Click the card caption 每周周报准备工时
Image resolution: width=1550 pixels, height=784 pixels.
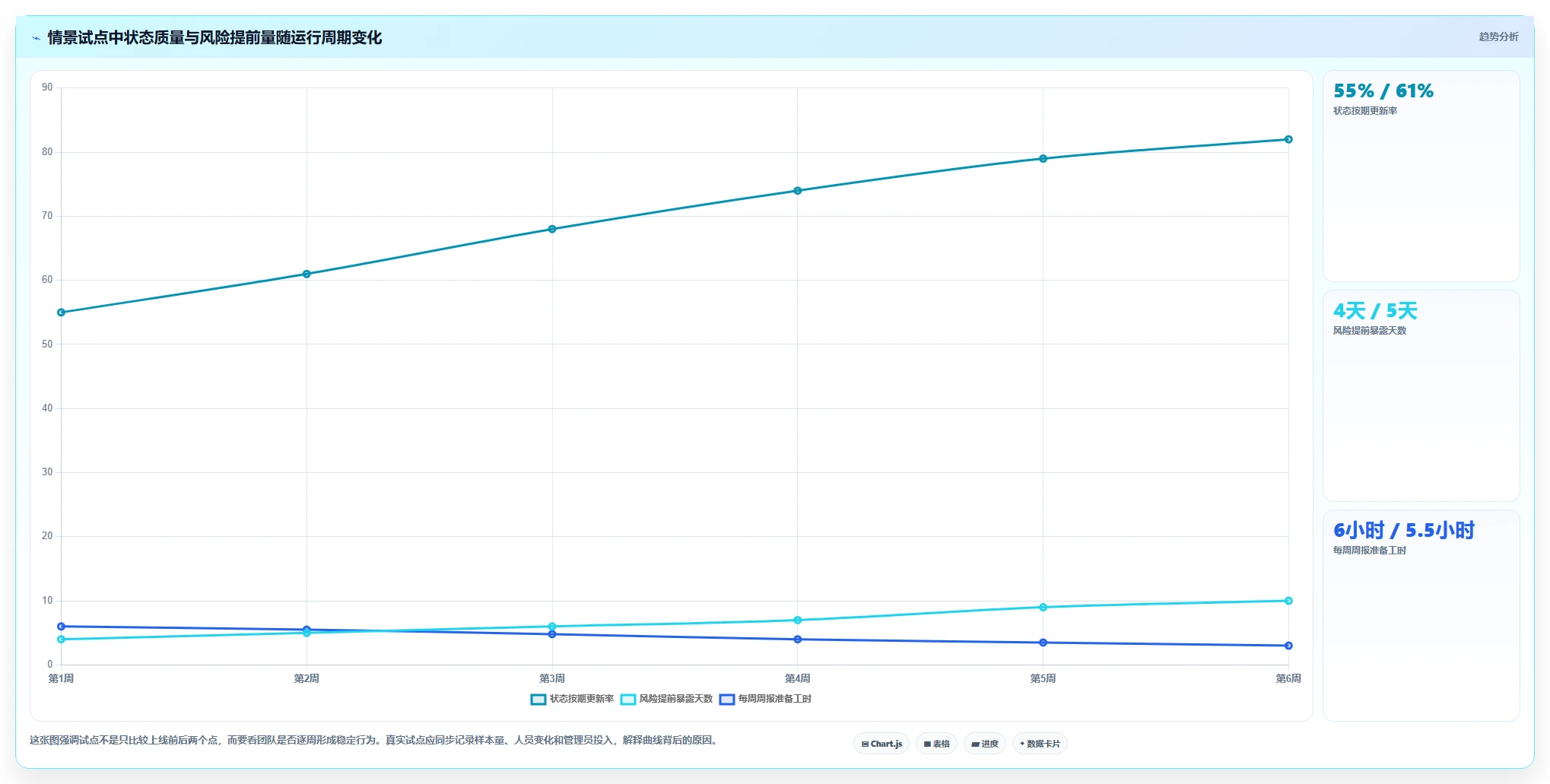click(x=1370, y=551)
